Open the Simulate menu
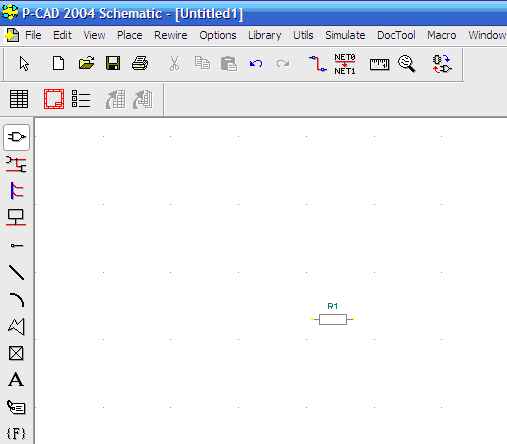The height and width of the screenshot is (444, 507). (345, 35)
